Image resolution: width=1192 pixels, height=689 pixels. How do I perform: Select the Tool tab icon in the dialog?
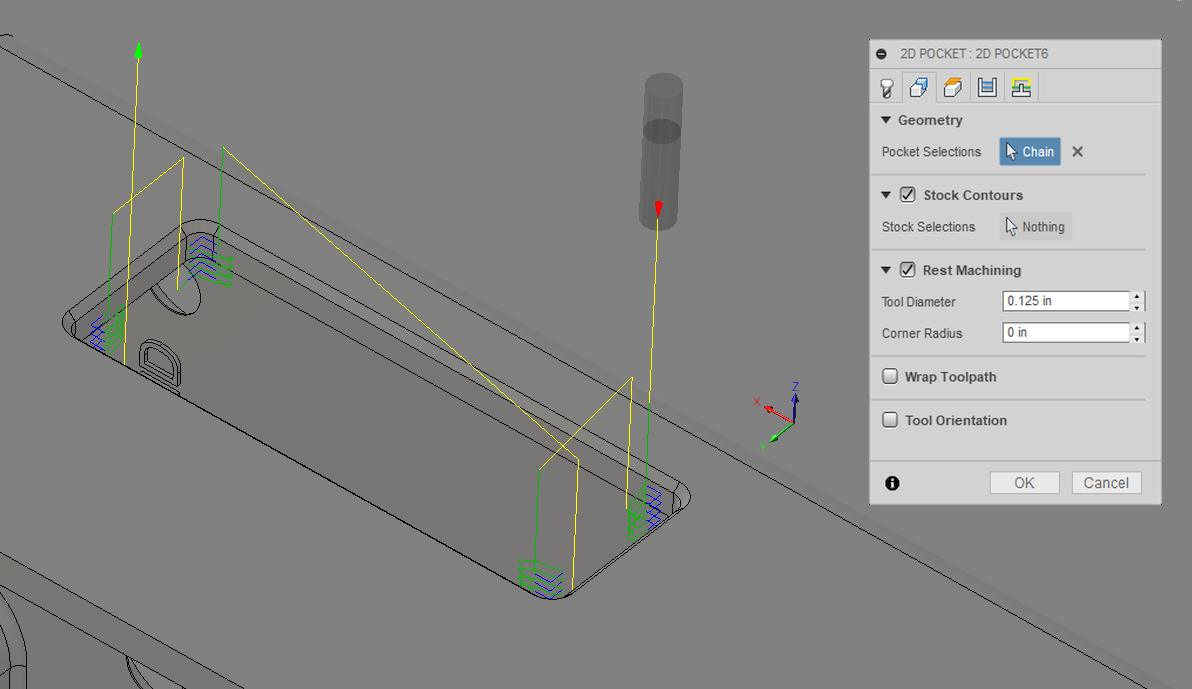[886, 87]
